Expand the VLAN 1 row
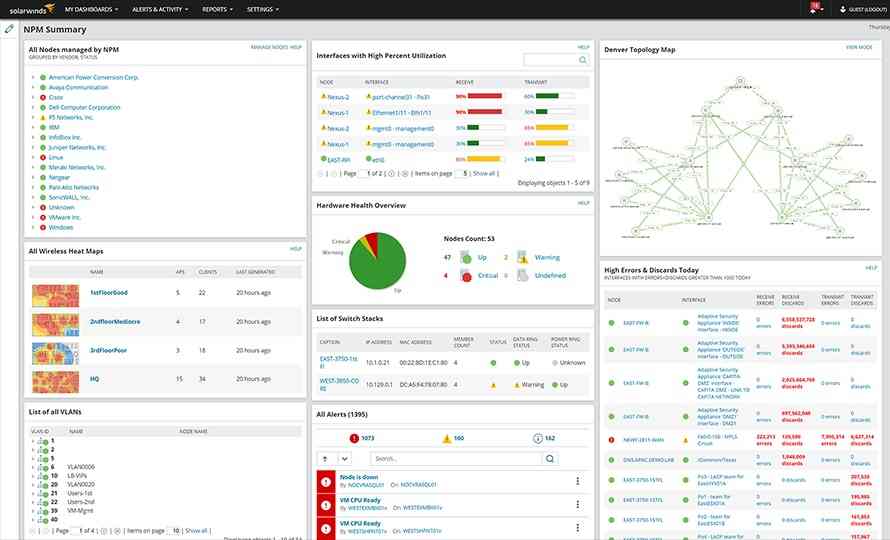 33,441
